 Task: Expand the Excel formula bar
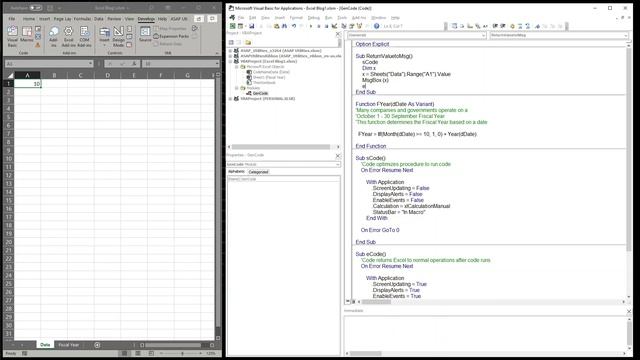point(217,64)
